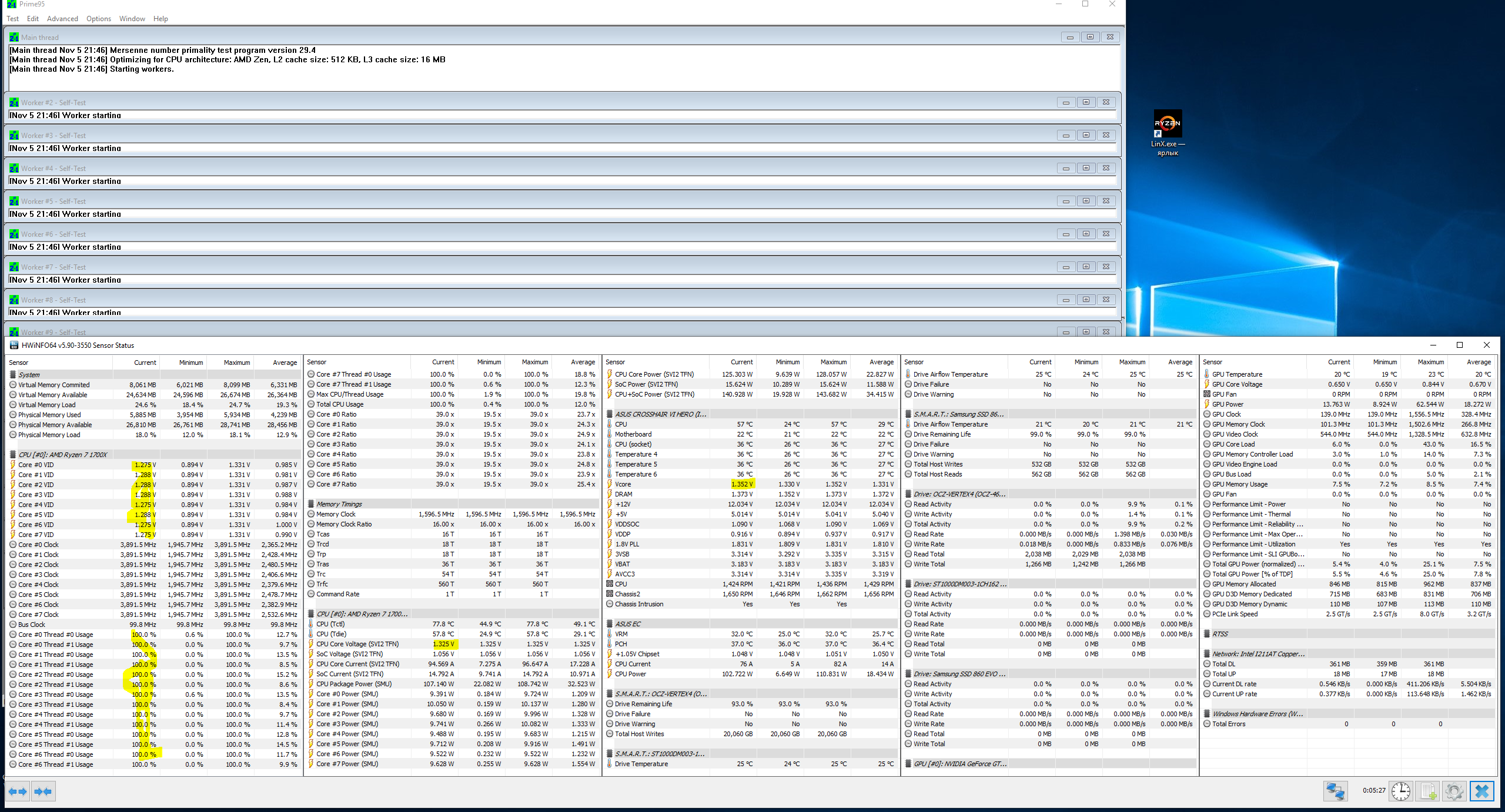The image size is (1505, 812).
Task: Open the Advanced menu in Prime95
Action: click(x=62, y=19)
